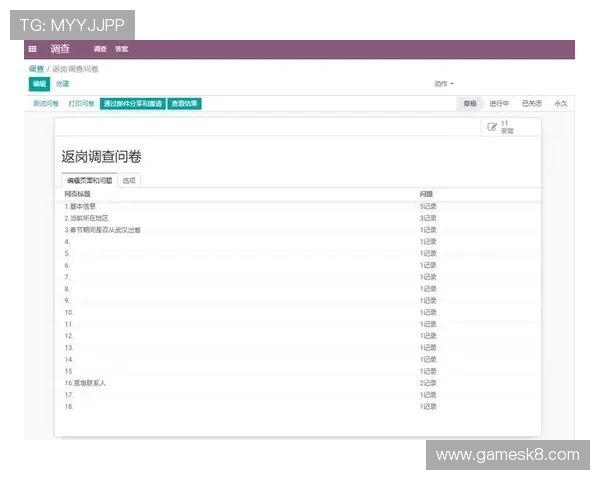
Task: Select the 已关闭 status stage
Action: click(532, 103)
